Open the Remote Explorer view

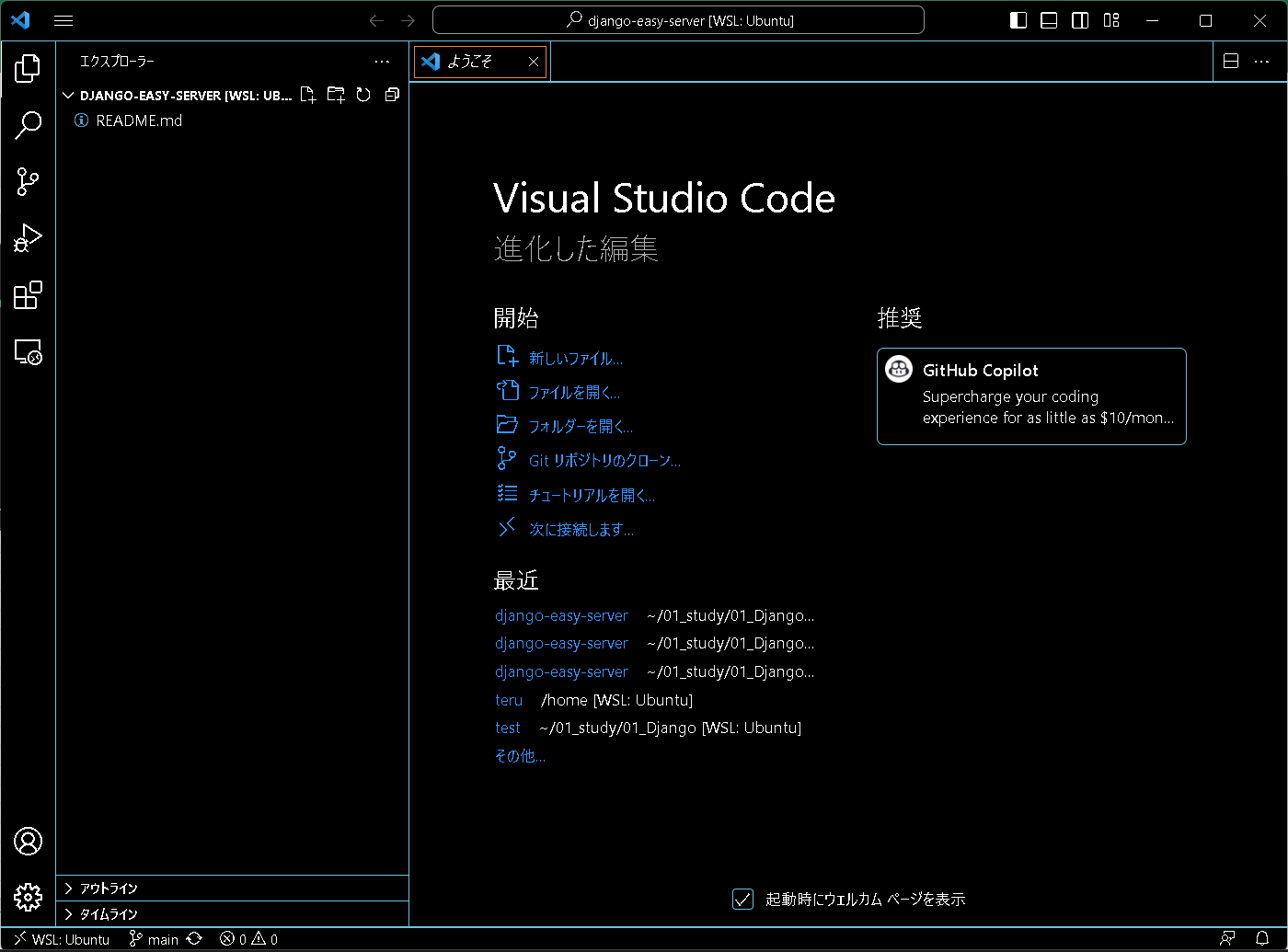point(28,352)
